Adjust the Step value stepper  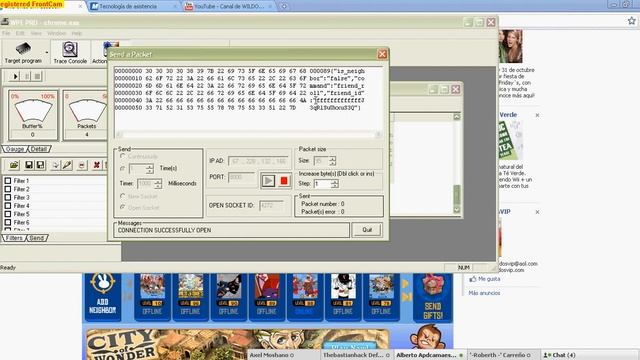335,184
